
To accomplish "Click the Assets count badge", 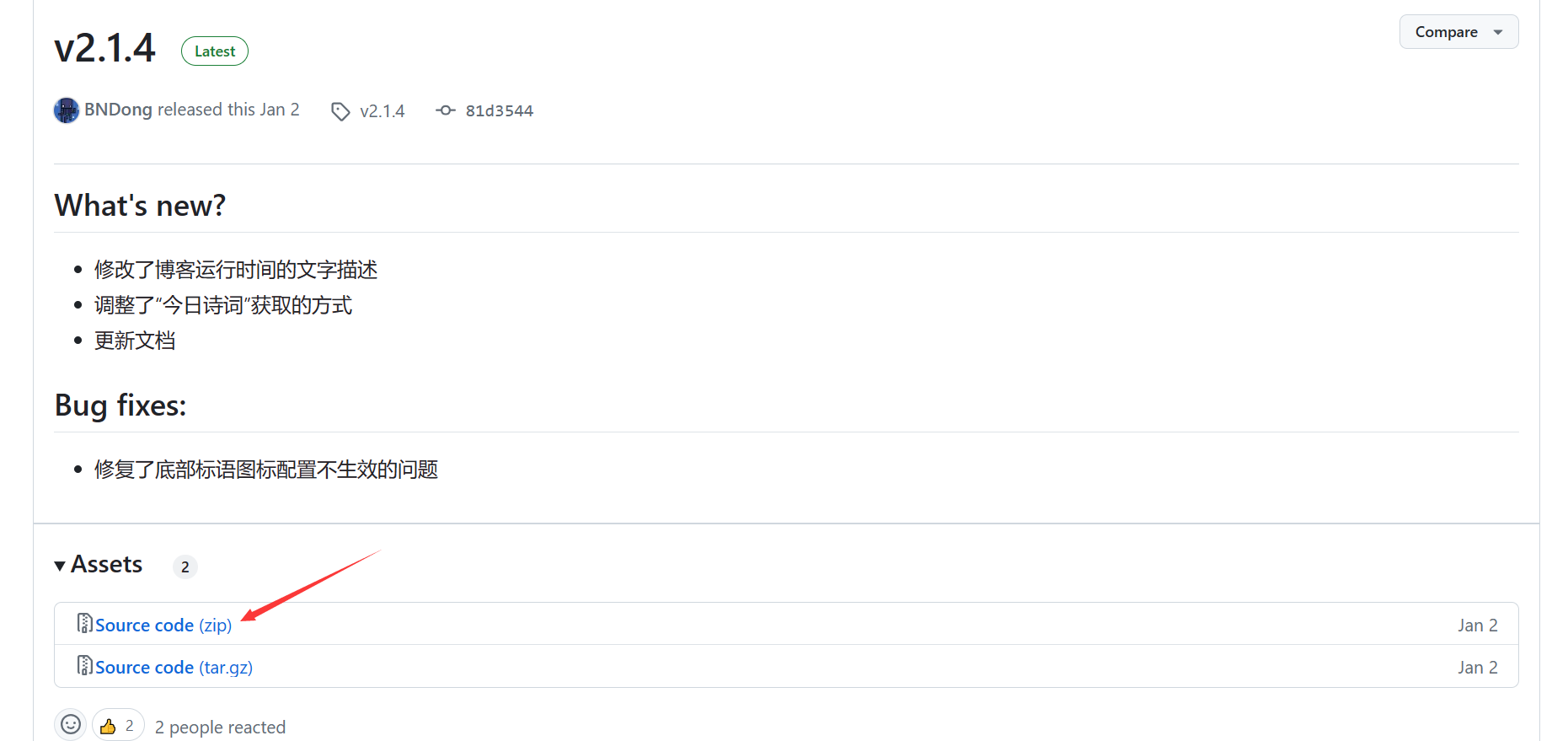I will coord(185,567).
